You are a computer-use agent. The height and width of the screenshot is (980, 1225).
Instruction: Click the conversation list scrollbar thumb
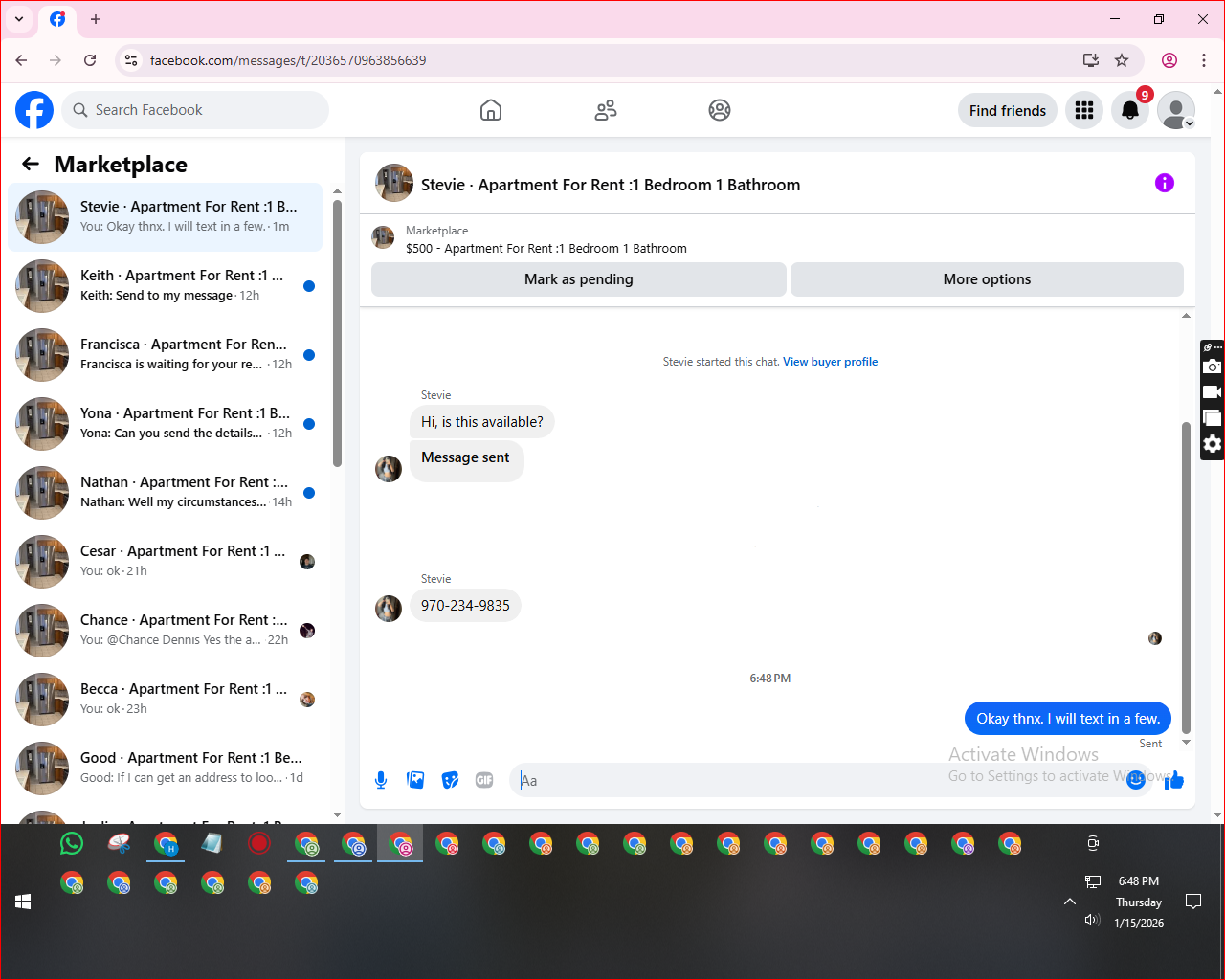[337, 333]
